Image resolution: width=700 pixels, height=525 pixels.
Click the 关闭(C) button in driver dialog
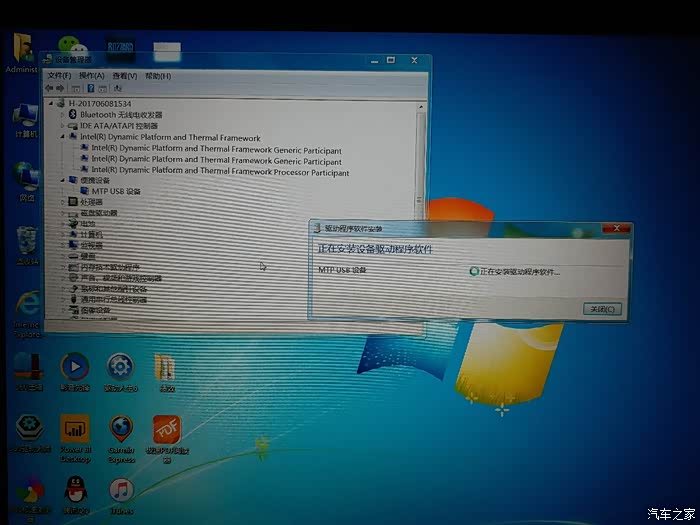pyautogui.click(x=603, y=309)
